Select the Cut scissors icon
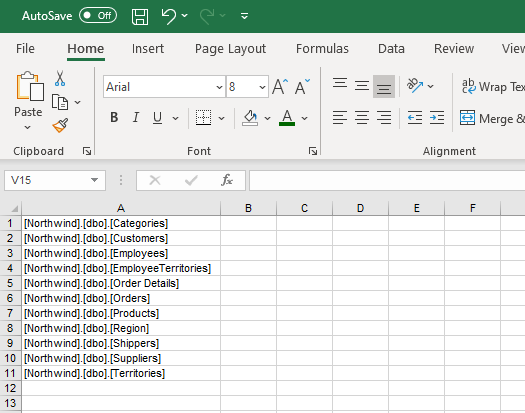The image size is (525, 413). (60, 78)
